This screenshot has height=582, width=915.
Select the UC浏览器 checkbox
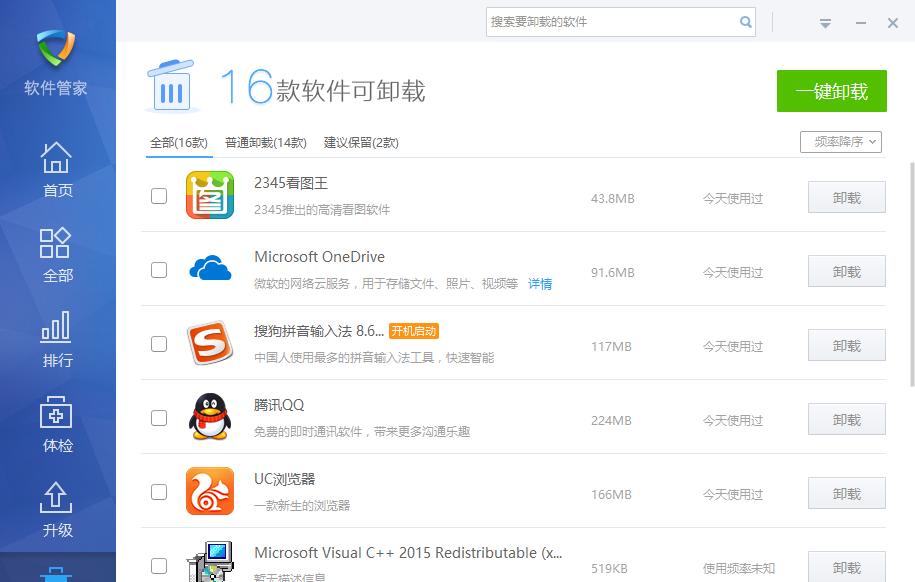point(158,492)
